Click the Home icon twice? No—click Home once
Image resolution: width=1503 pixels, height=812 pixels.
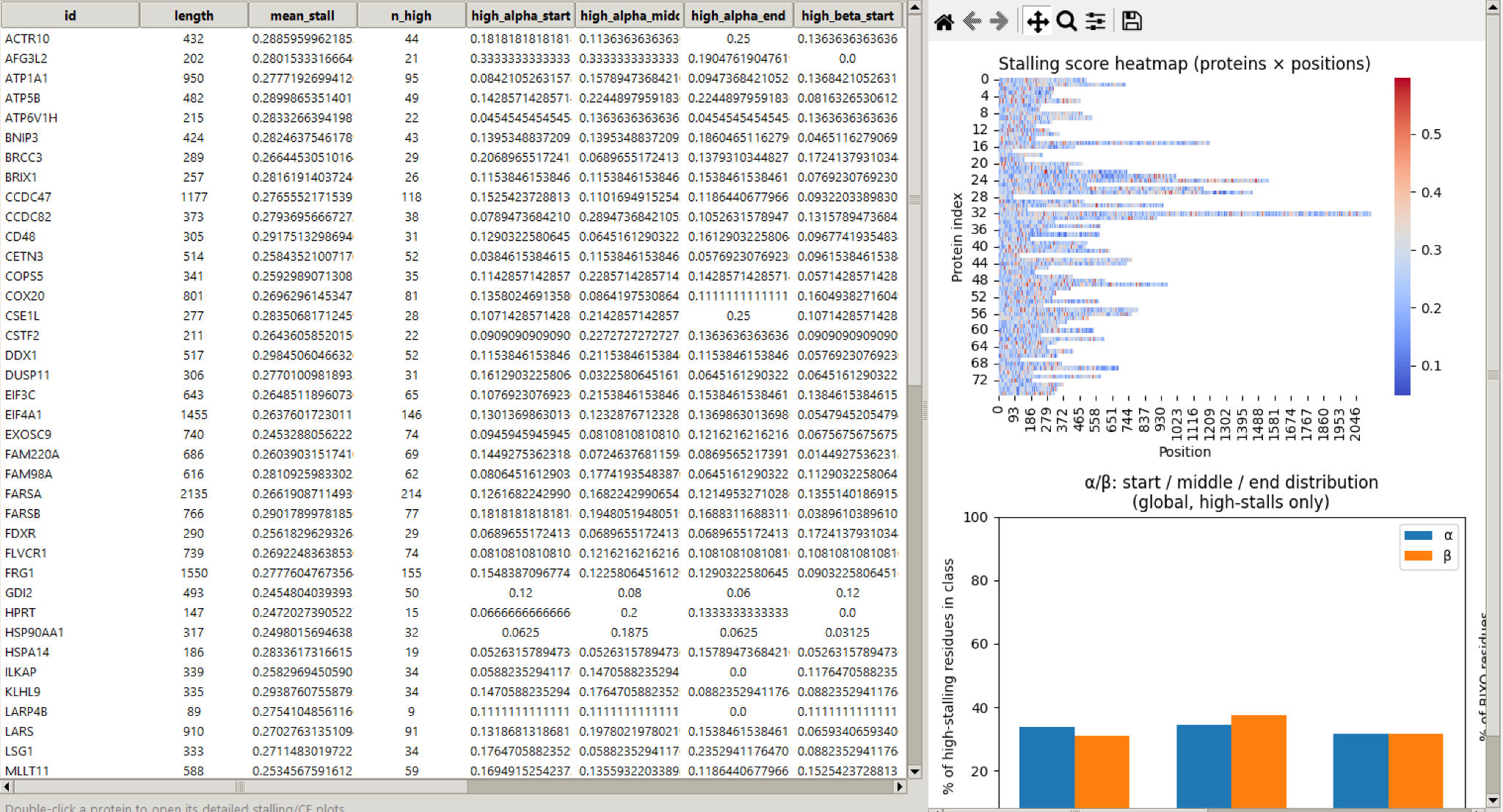point(945,21)
